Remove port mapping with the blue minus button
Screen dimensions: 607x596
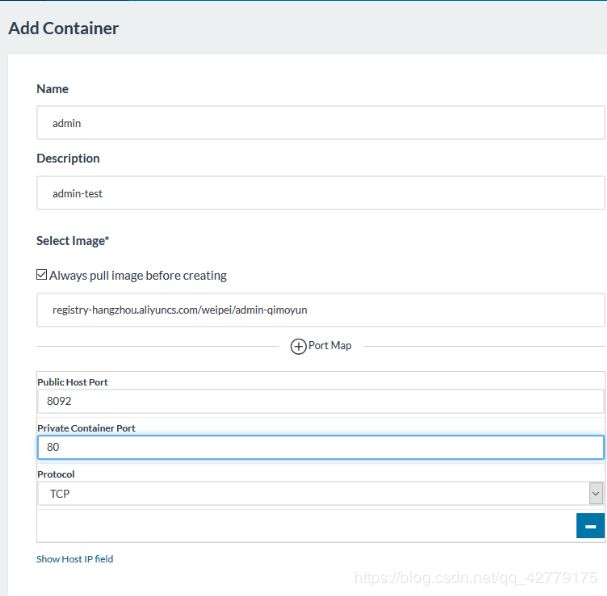(590, 526)
